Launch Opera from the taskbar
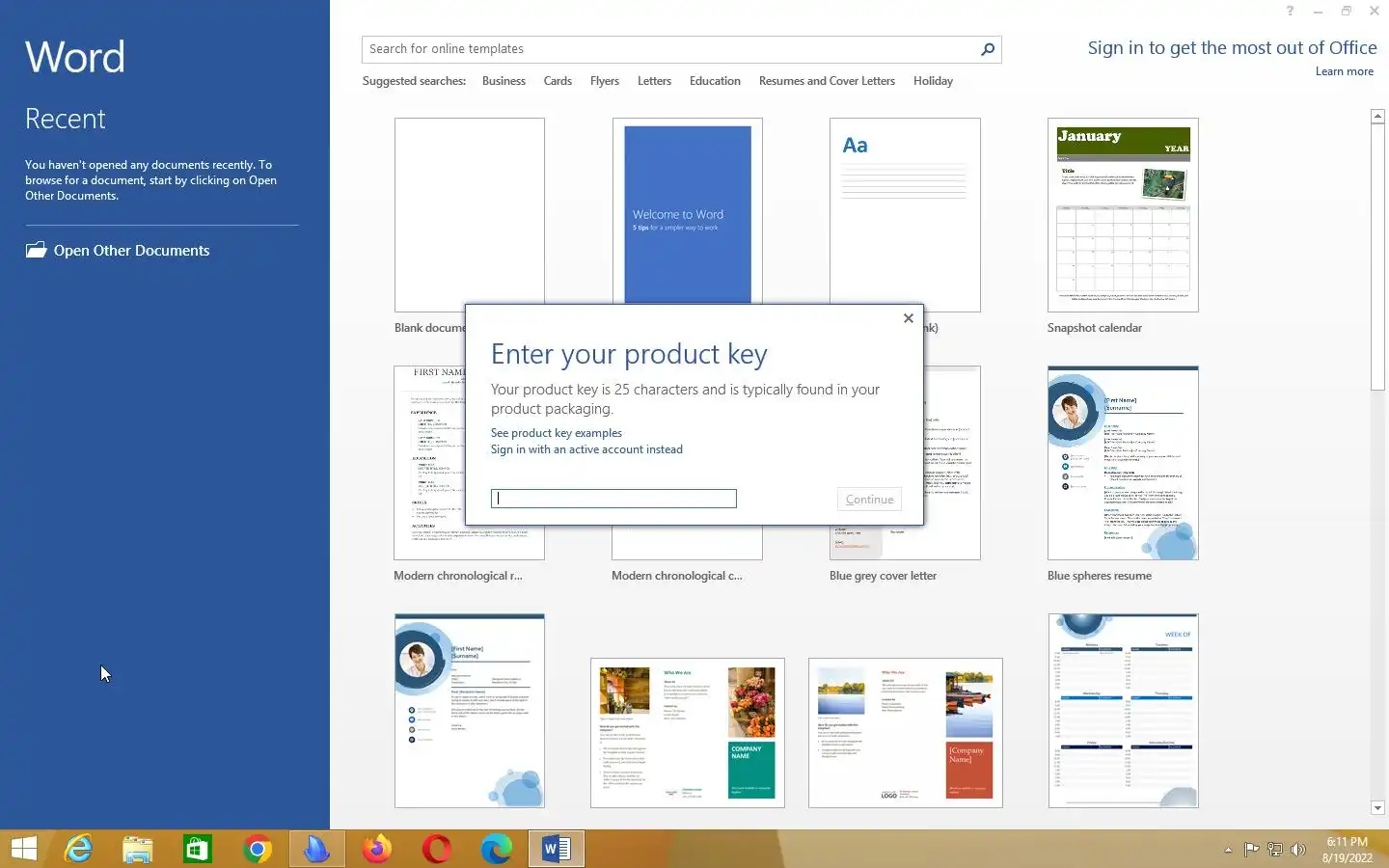 click(x=437, y=849)
